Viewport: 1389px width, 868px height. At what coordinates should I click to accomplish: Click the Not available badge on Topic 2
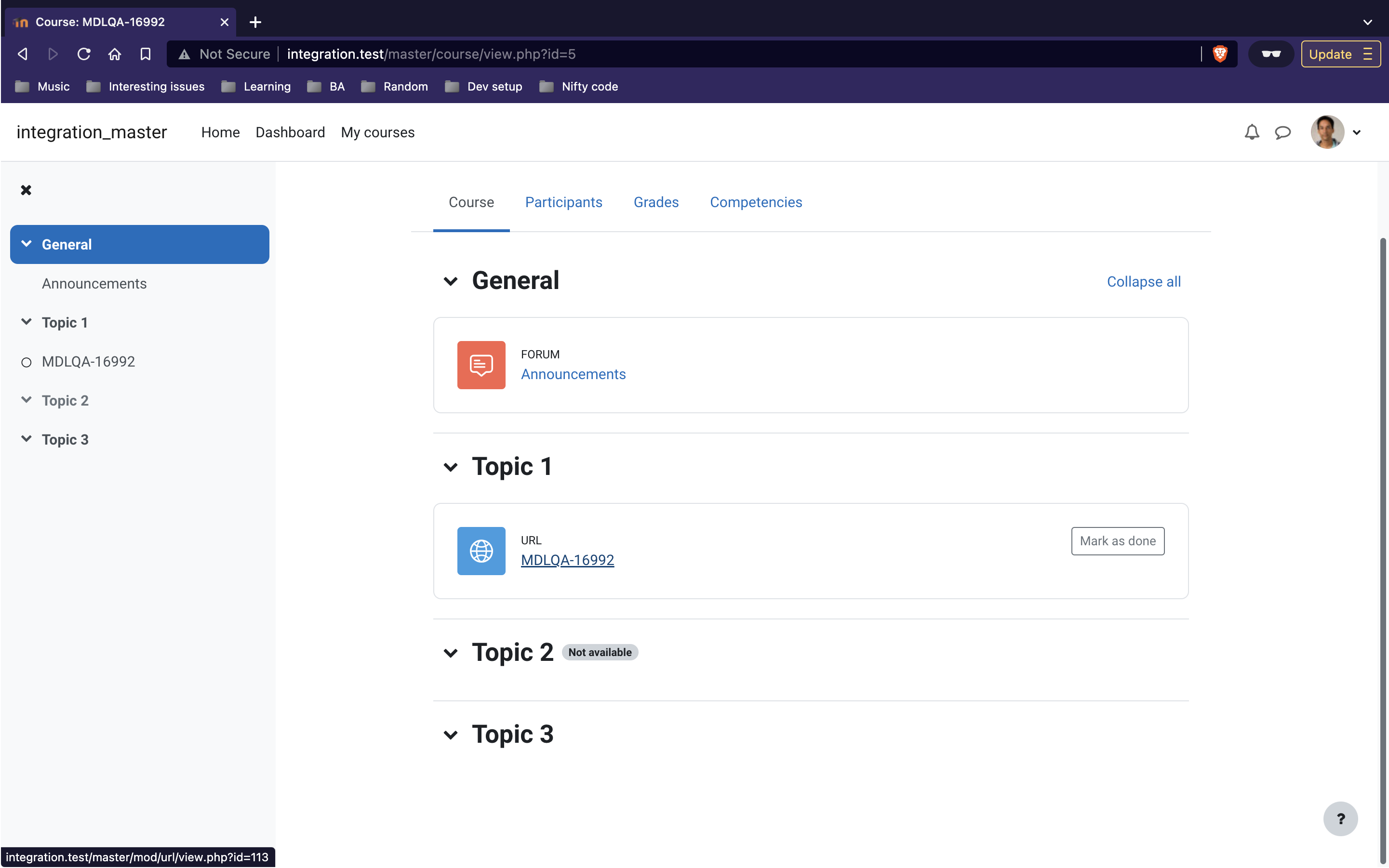(600, 652)
